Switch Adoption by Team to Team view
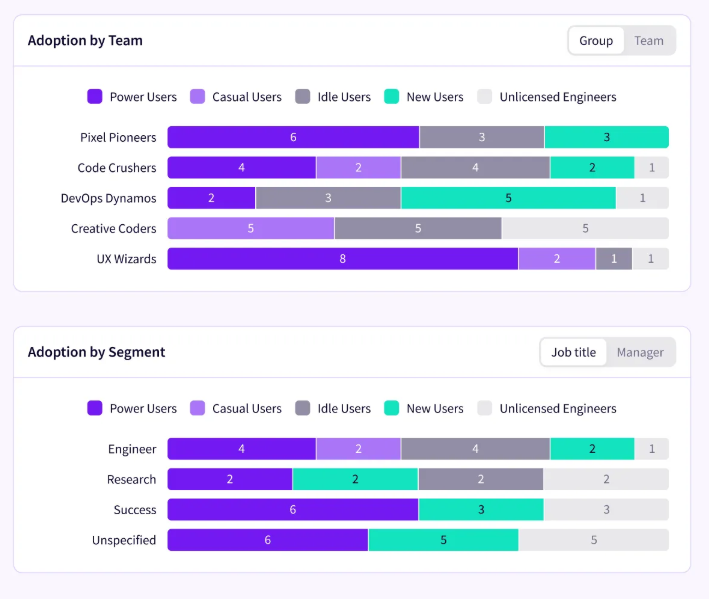Image resolution: width=709 pixels, height=599 pixels. click(649, 41)
